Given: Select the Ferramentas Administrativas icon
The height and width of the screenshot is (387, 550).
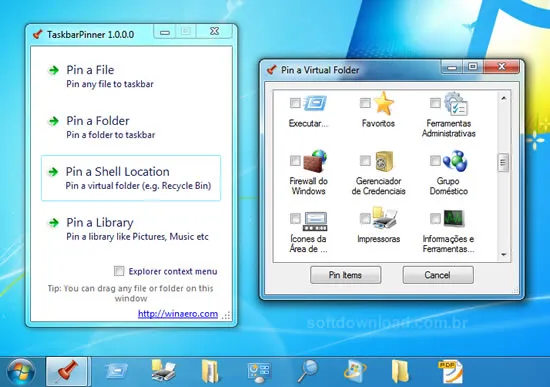Looking at the screenshot, I should (x=455, y=103).
